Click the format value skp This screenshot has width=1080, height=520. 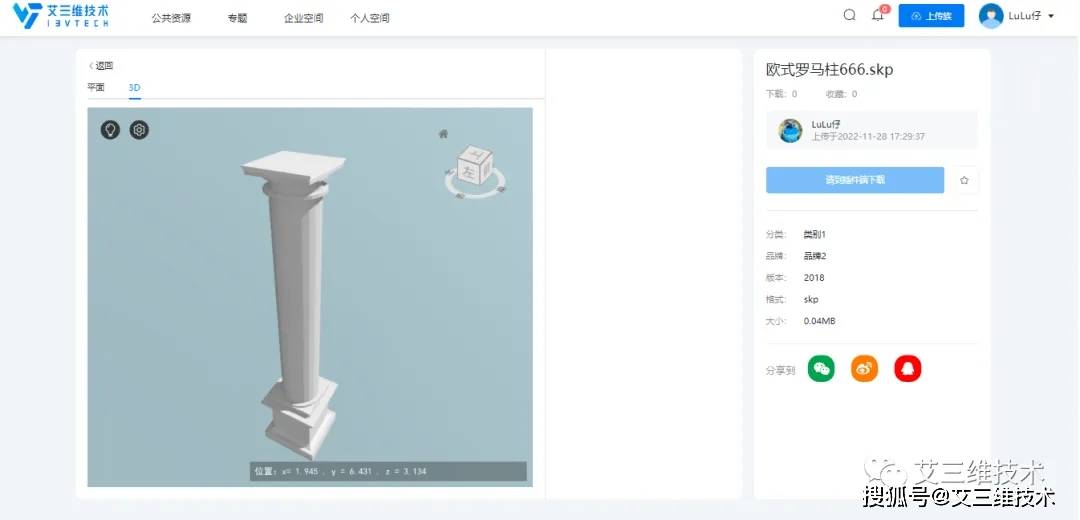tap(811, 300)
